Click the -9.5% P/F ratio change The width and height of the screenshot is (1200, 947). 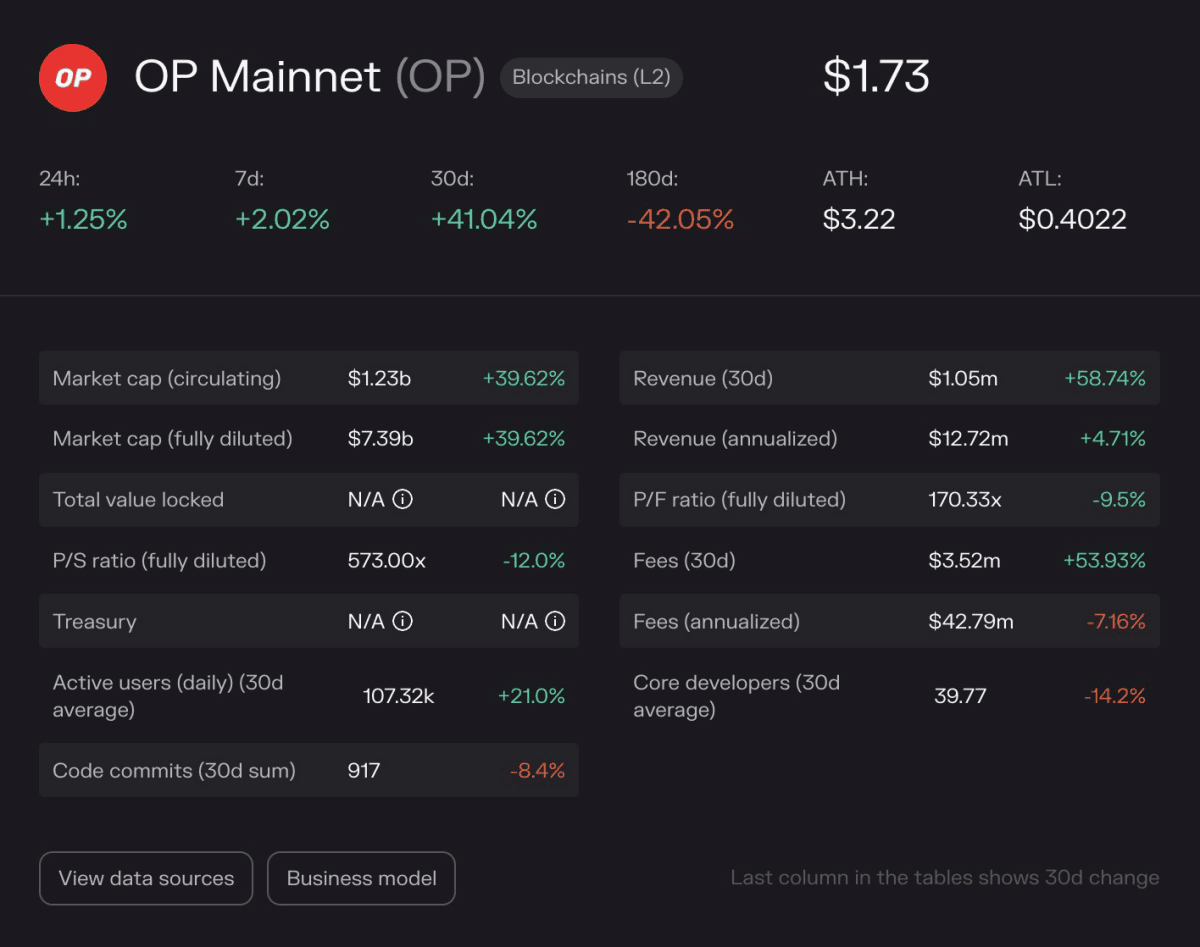click(x=1119, y=499)
